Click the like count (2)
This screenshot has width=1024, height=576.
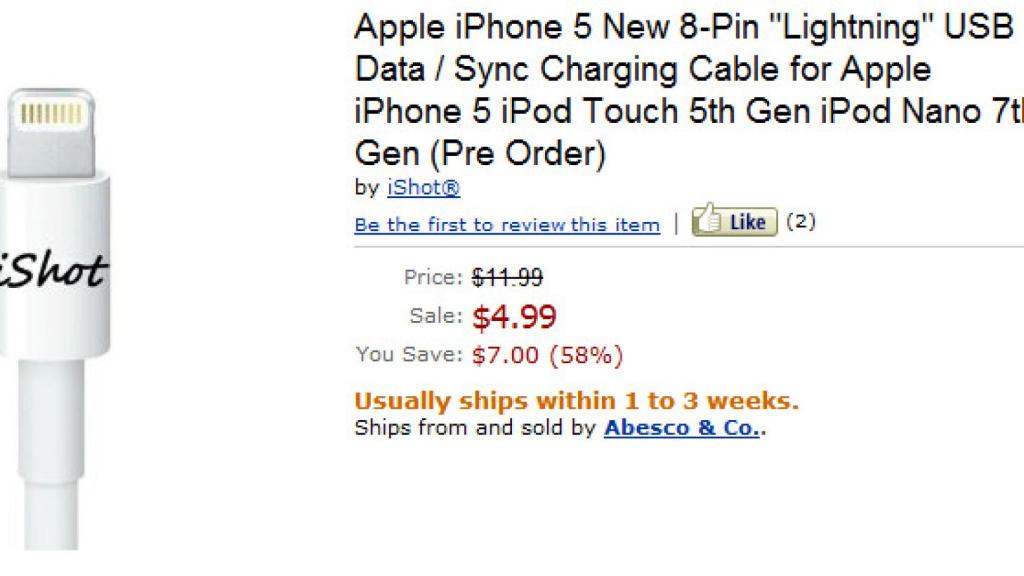coord(800,221)
